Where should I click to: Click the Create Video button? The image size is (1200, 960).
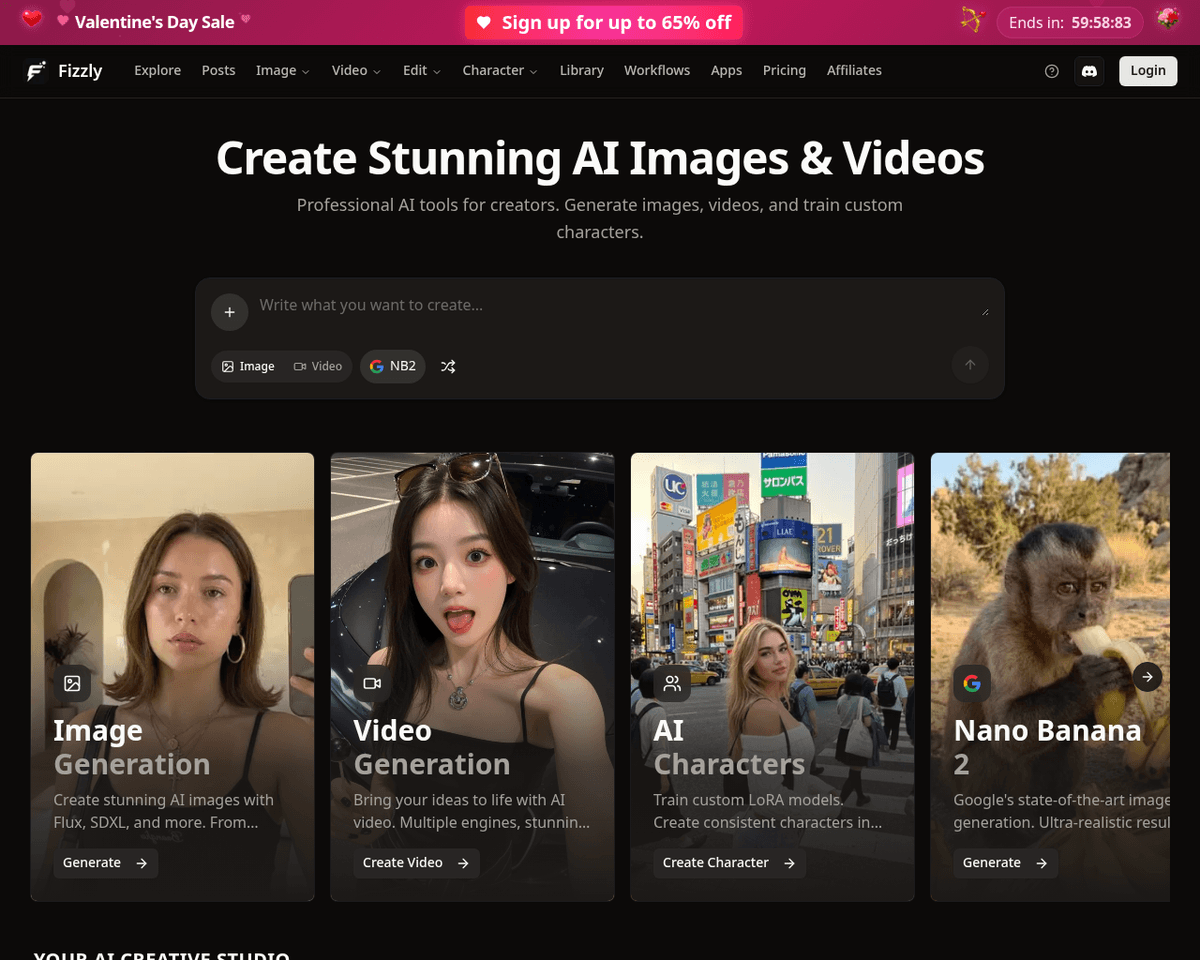415,863
